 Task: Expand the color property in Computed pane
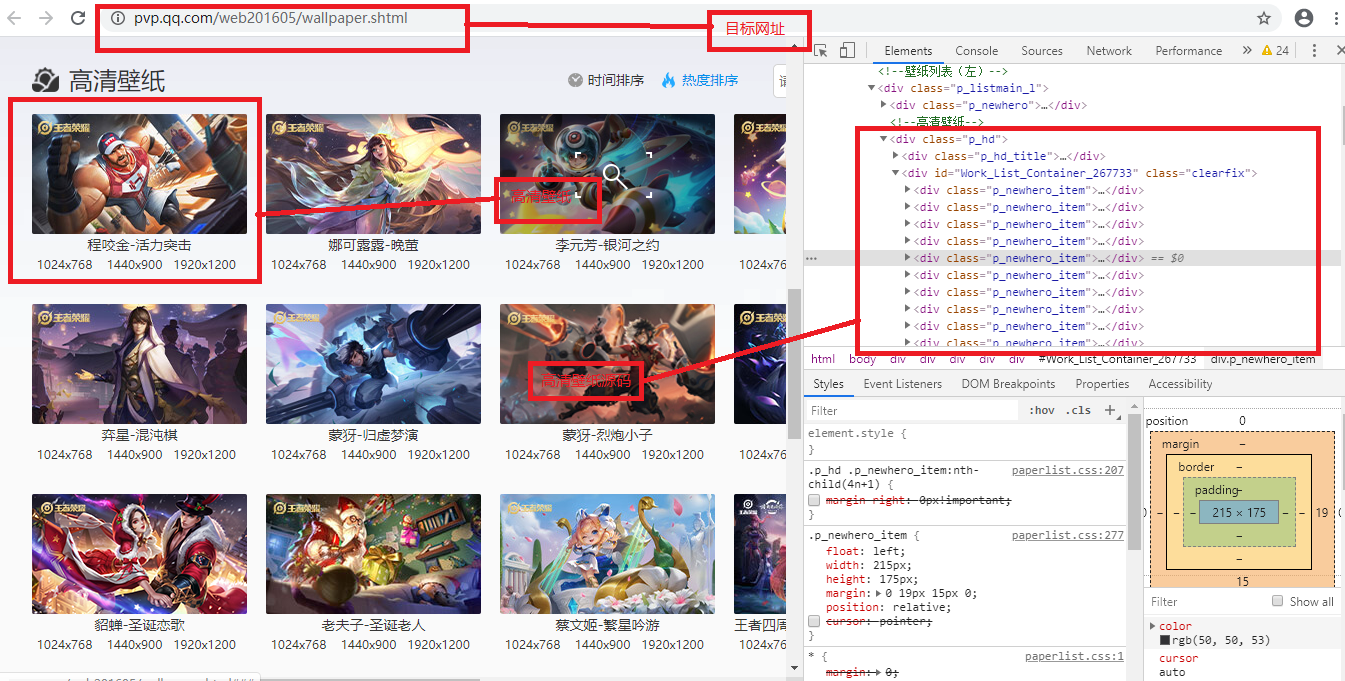(1151, 625)
